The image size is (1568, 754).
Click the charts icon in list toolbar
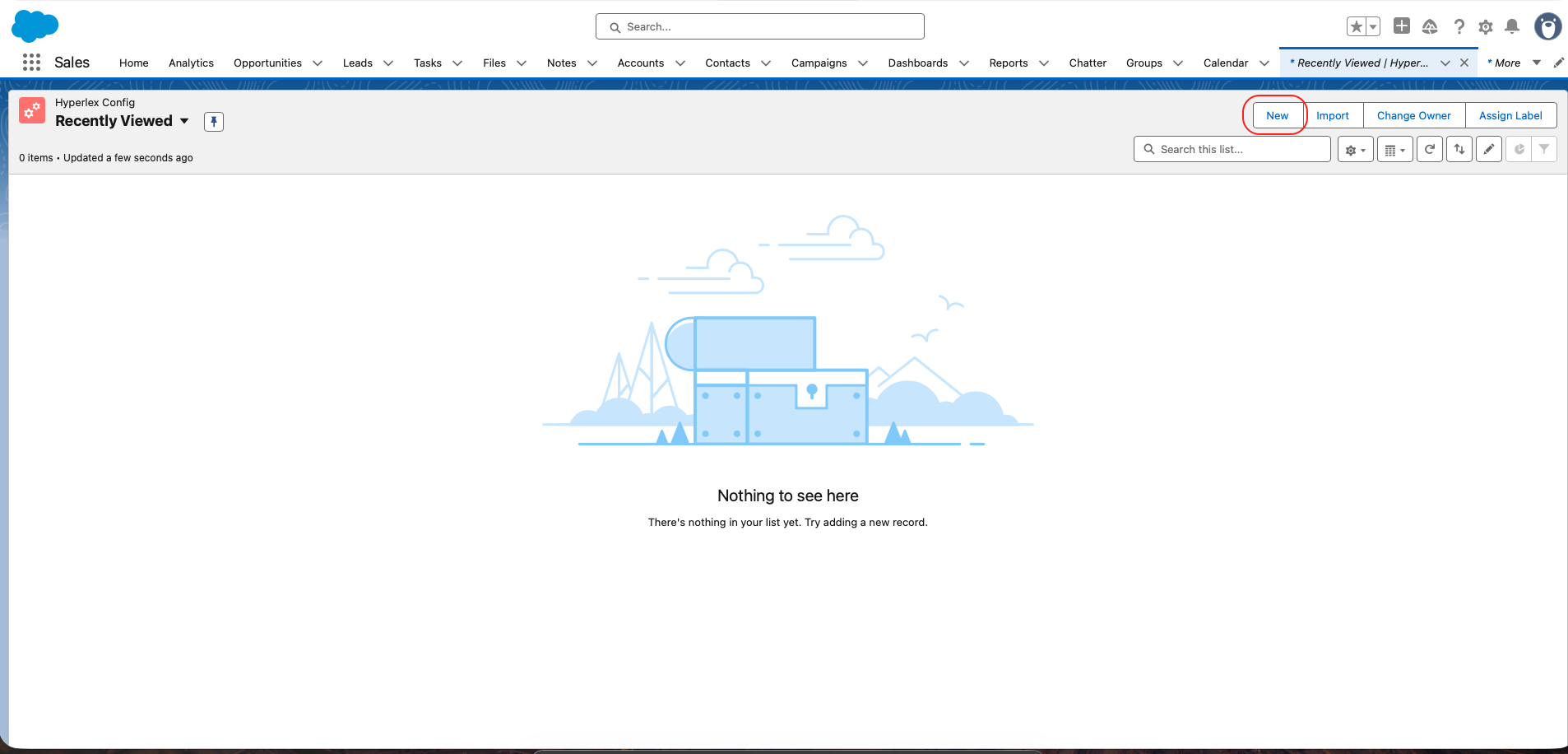[x=1519, y=150]
